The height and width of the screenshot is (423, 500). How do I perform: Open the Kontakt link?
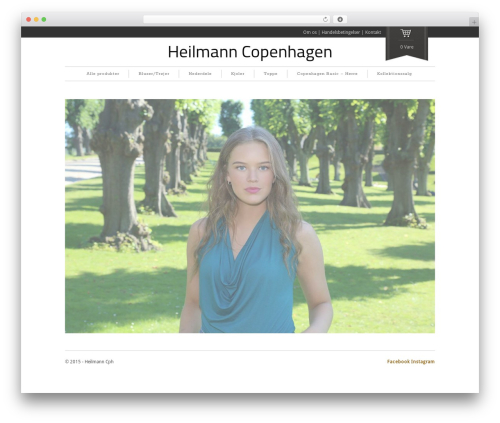click(373, 32)
